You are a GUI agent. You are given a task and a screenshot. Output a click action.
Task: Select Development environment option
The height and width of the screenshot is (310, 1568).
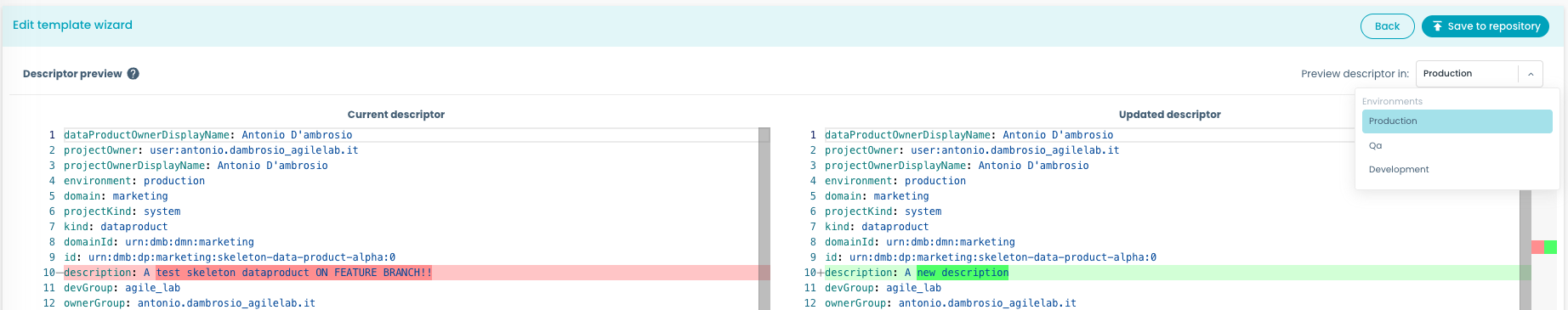1457,170
